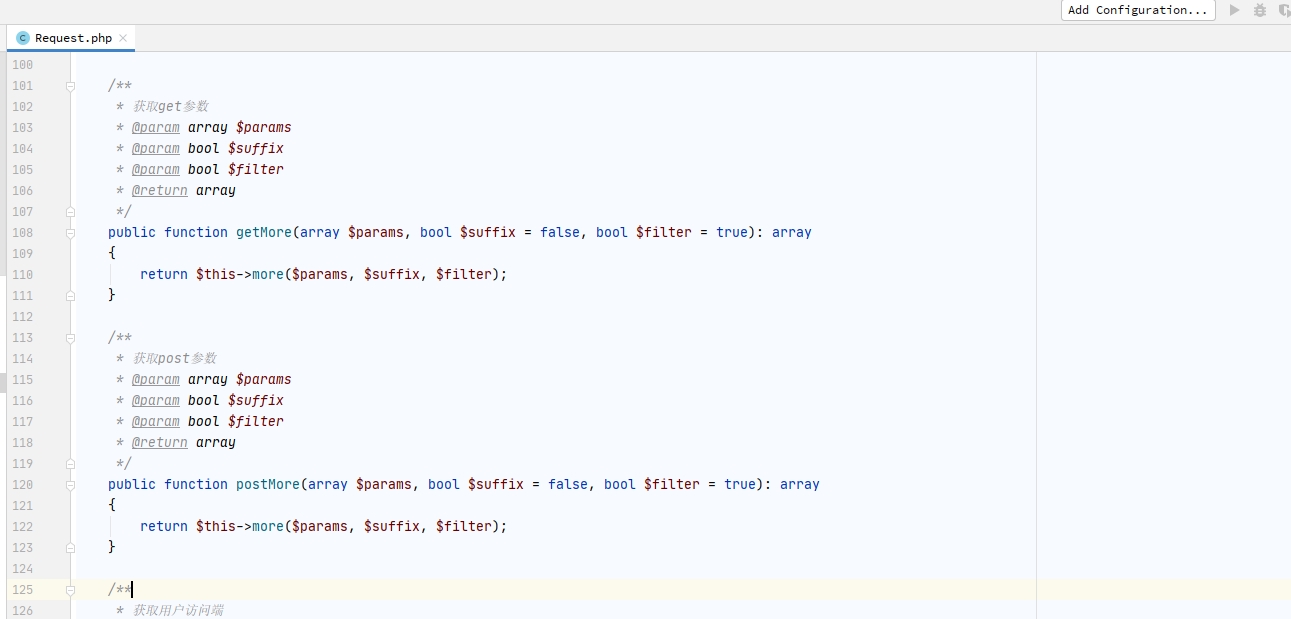Click line number 122 in the gutter

coord(22,526)
